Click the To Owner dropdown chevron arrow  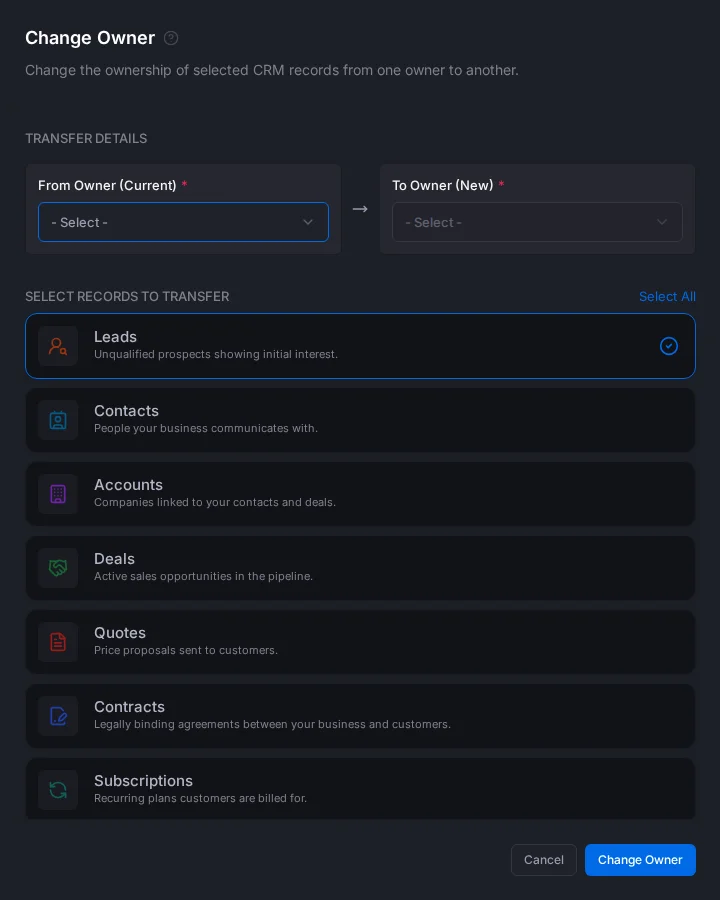click(x=662, y=222)
